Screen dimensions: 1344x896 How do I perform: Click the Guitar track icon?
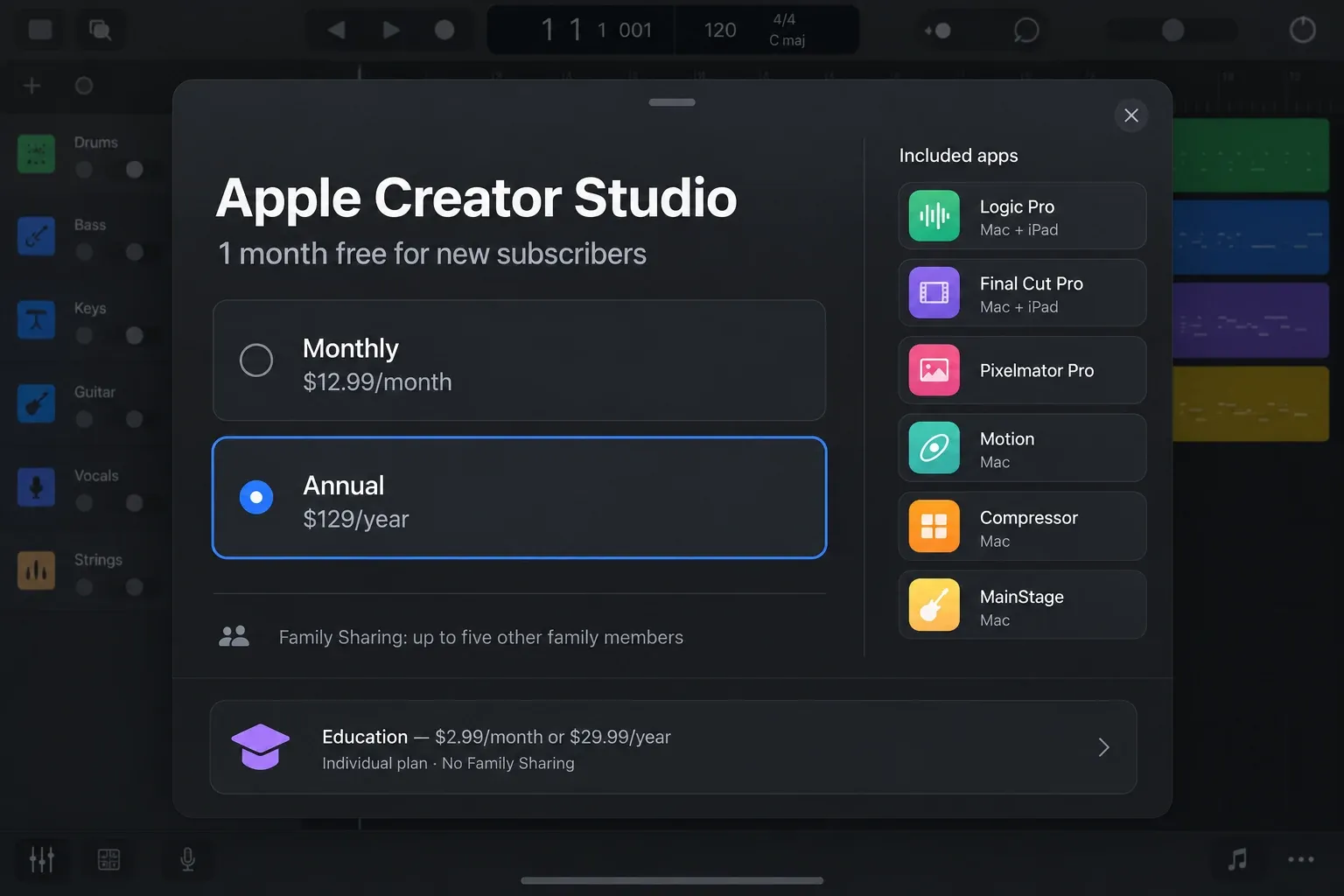click(x=36, y=403)
